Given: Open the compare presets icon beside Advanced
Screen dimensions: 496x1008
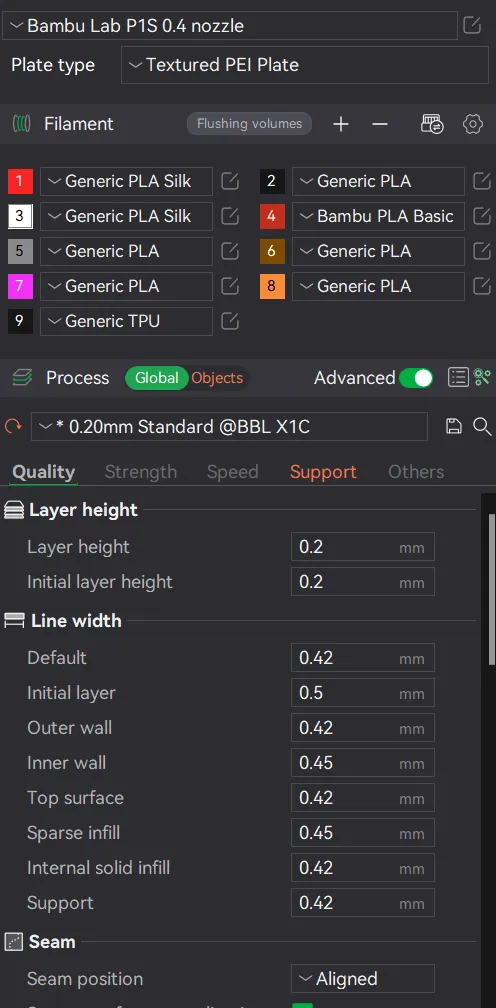Looking at the screenshot, I should [x=458, y=377].
